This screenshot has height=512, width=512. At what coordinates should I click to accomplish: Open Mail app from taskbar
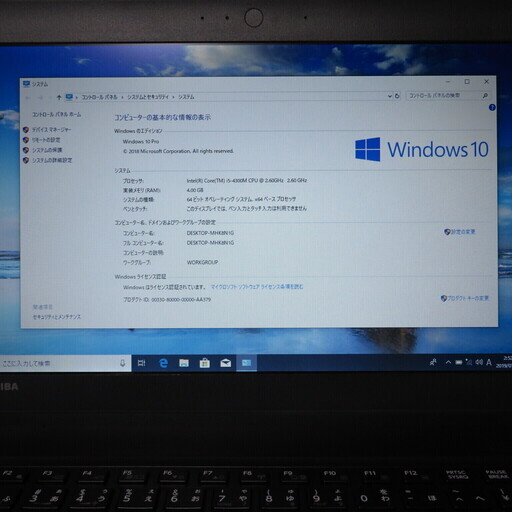tap(226, 363)
